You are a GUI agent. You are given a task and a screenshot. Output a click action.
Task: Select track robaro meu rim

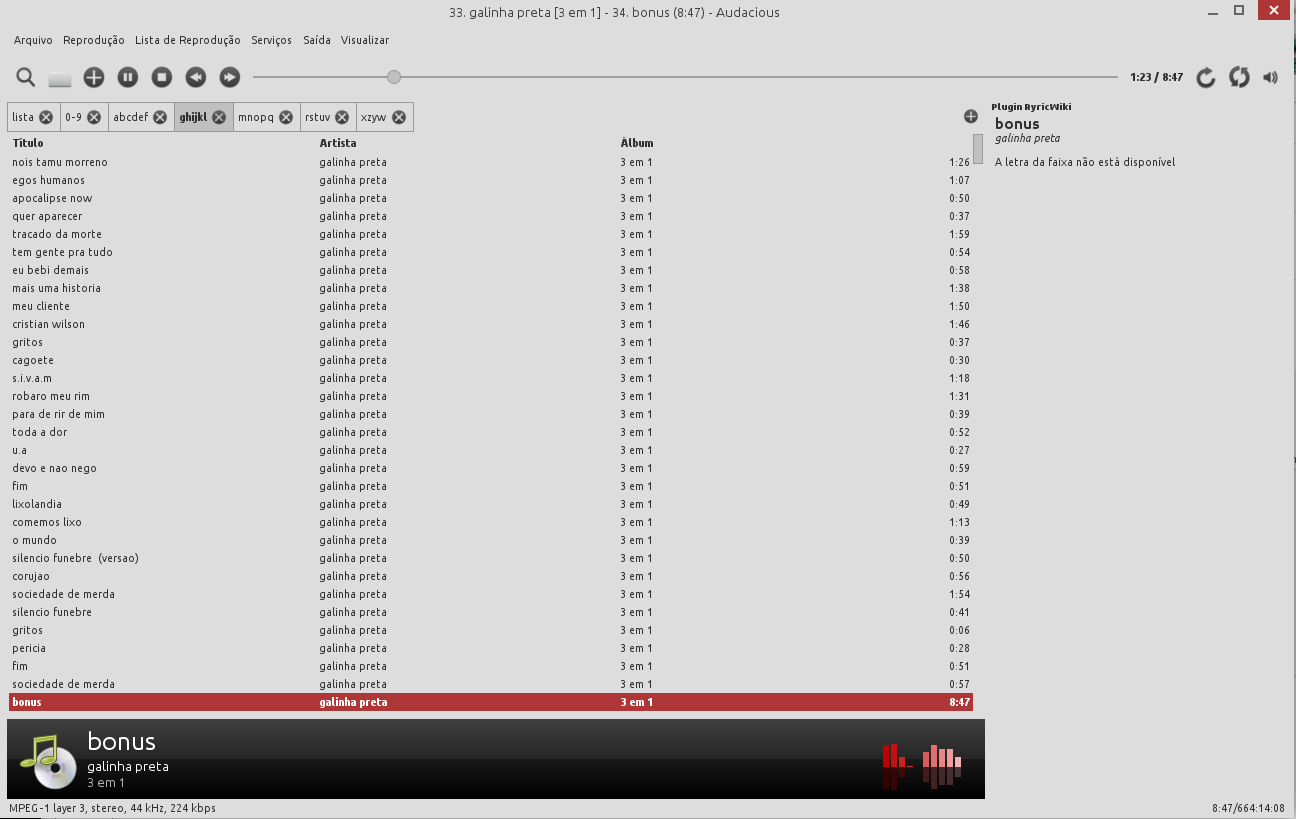point(490,396)
